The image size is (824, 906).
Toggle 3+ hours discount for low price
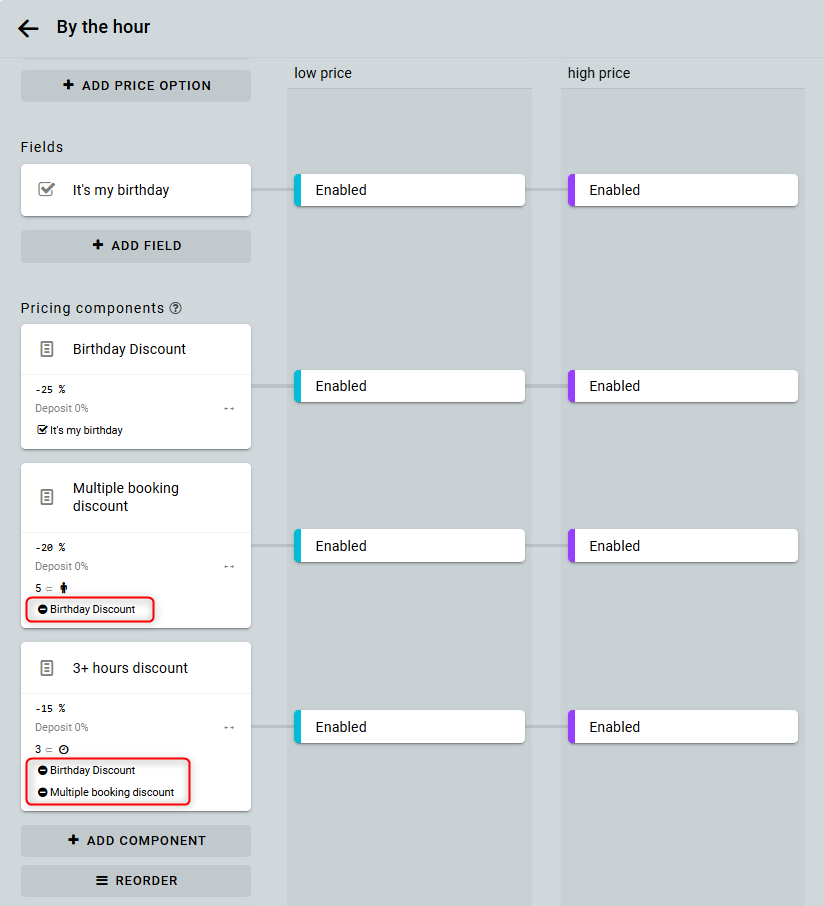[410, 727]
